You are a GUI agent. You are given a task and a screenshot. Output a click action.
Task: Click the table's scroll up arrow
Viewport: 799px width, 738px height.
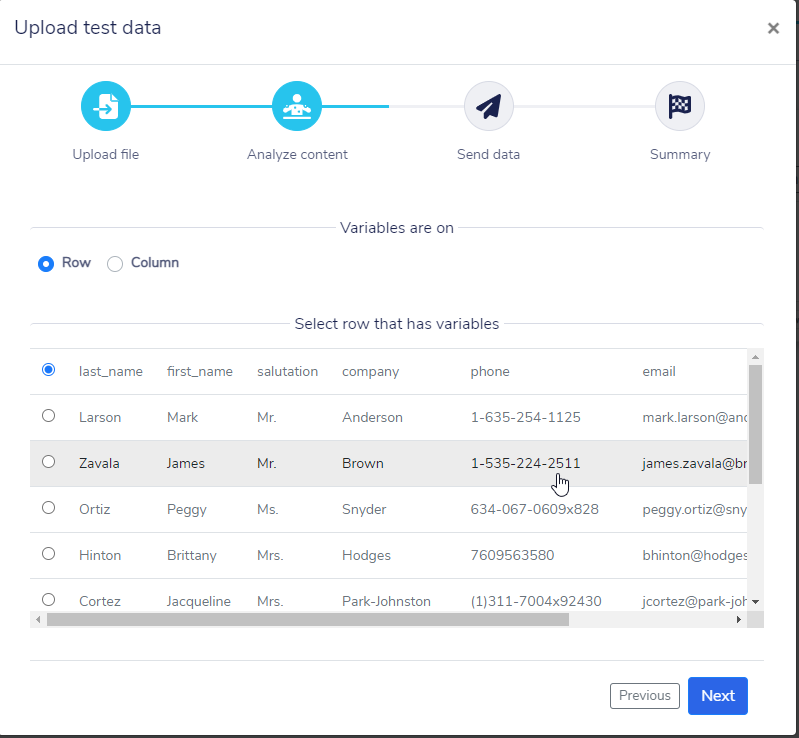pyautogui.click(x=755, y=357)
